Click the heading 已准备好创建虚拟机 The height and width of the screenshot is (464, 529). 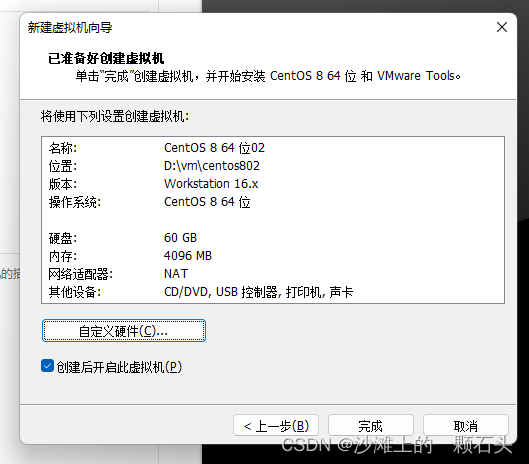pyautogui.click(x=106, y=58)
